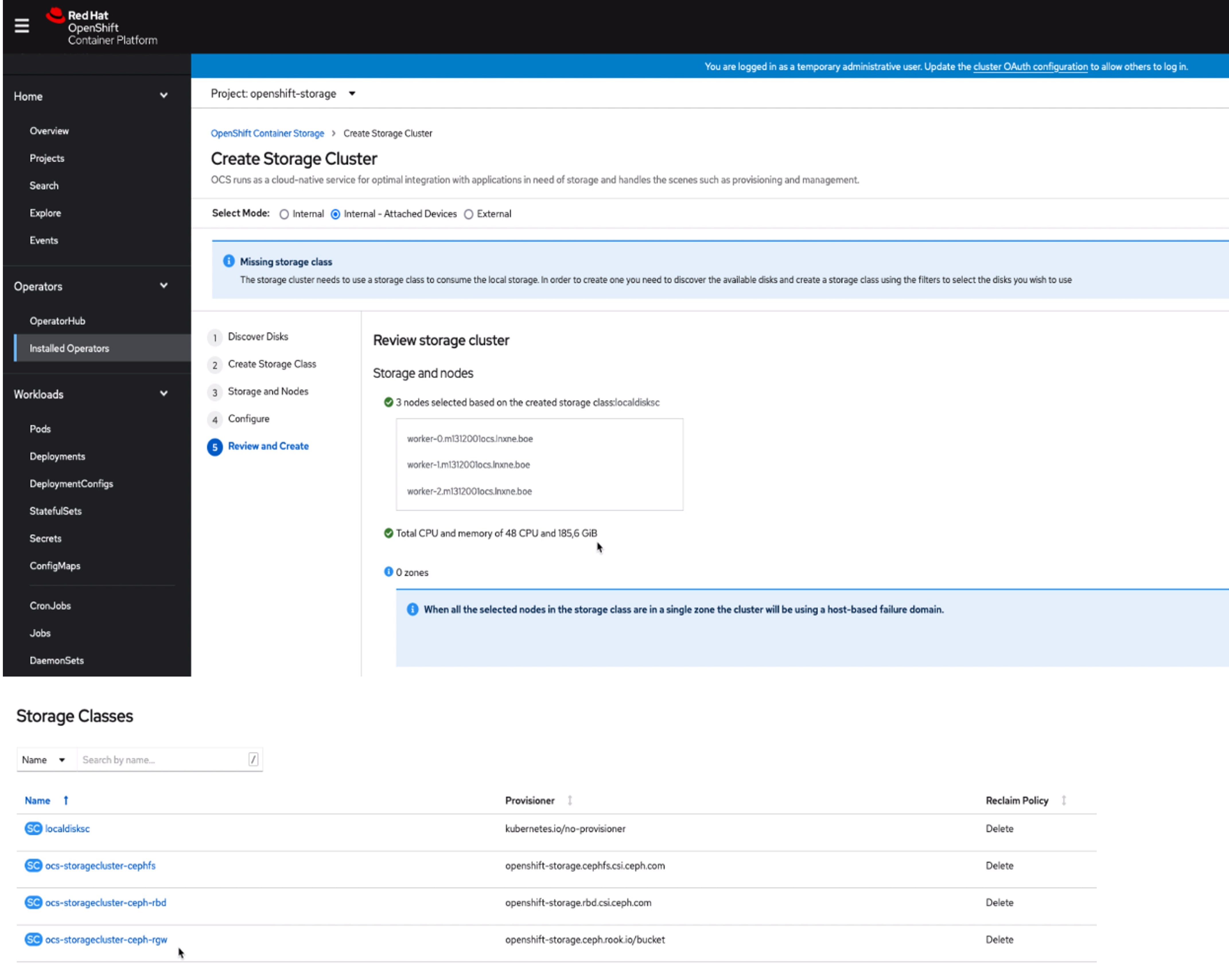Click info icon beside 0 zones
1229x980 pixels.
coord(388,572)
